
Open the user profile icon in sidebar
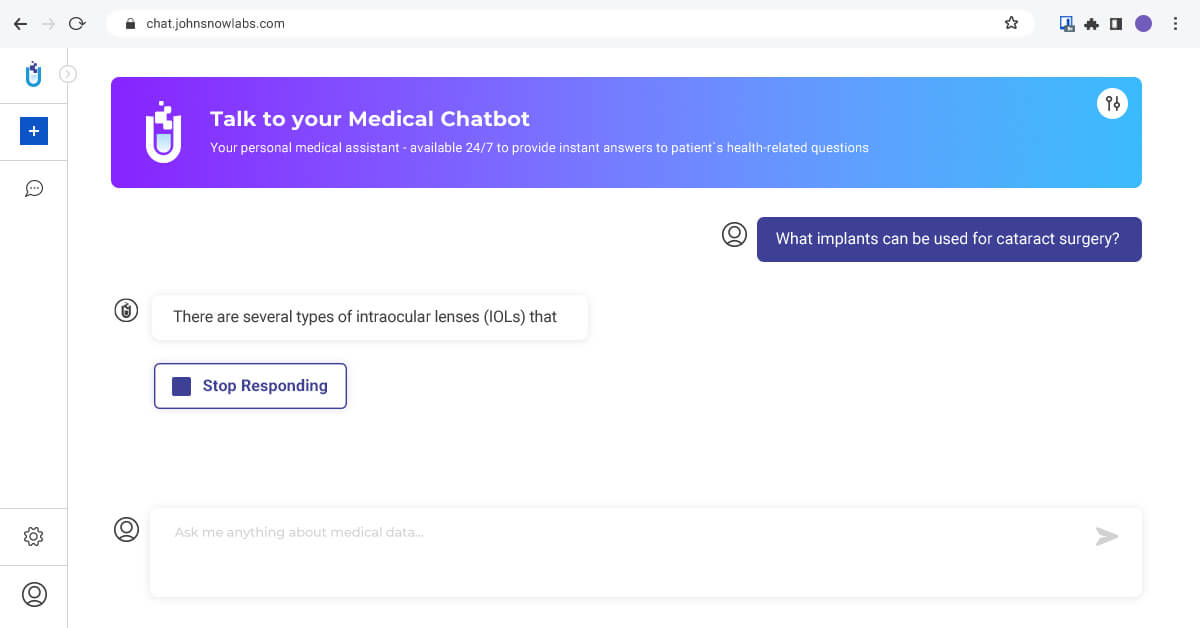[34, 594]
